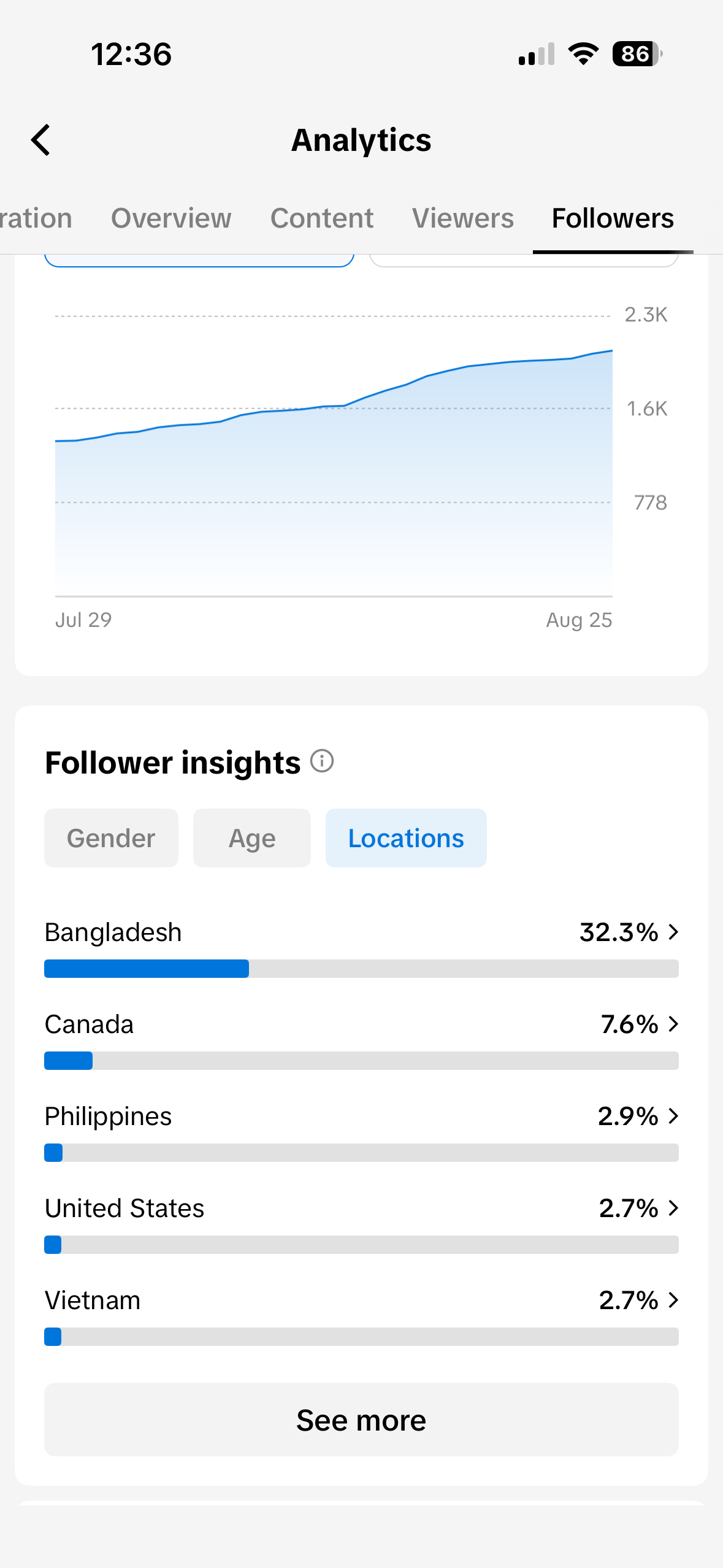Expand Canada location details chevron
This screenshot has height=1568, width=723.
674,1024
